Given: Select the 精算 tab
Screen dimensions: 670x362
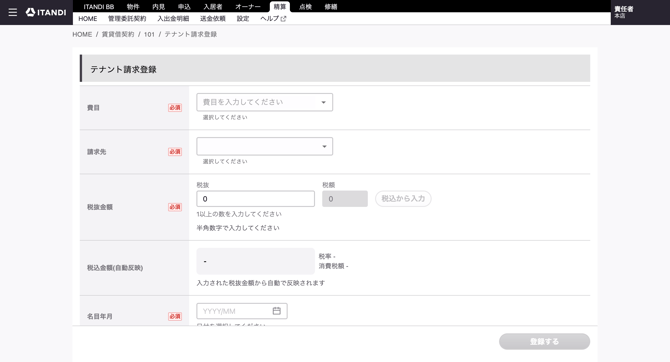Looking at the screenshot, I should [280, 7].
